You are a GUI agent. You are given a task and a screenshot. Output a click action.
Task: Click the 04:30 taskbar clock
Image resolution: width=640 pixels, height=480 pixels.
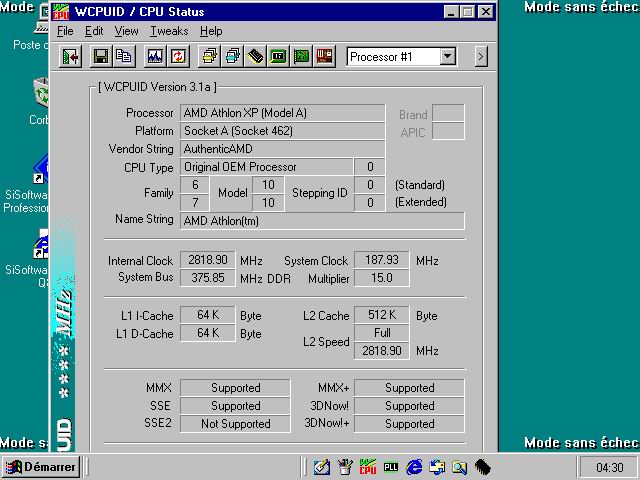pos(609,467)
